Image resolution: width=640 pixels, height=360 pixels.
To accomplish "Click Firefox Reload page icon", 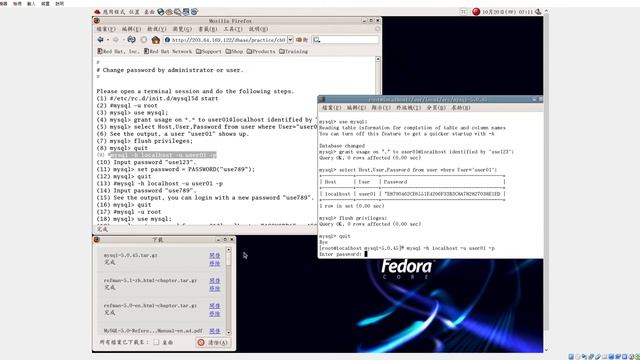I will (x=131, y=40).
